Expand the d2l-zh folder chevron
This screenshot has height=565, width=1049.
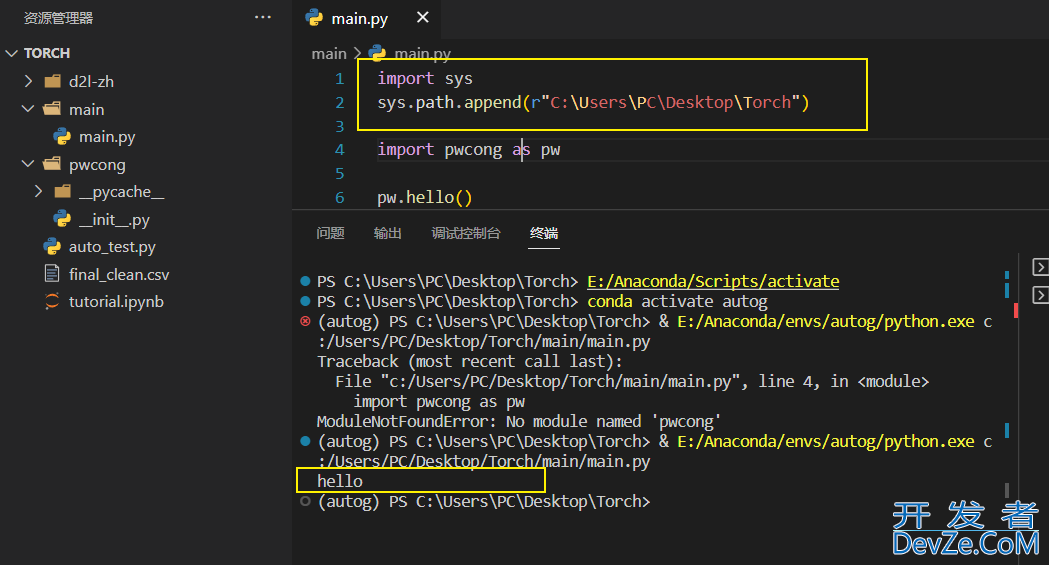[x=28, y=81]
